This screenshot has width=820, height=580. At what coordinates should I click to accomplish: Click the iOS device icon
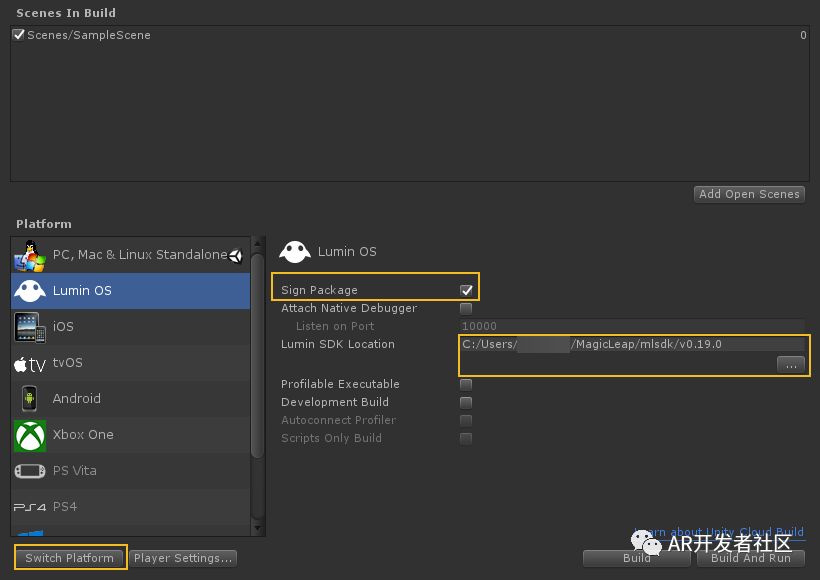click(30, 327)
